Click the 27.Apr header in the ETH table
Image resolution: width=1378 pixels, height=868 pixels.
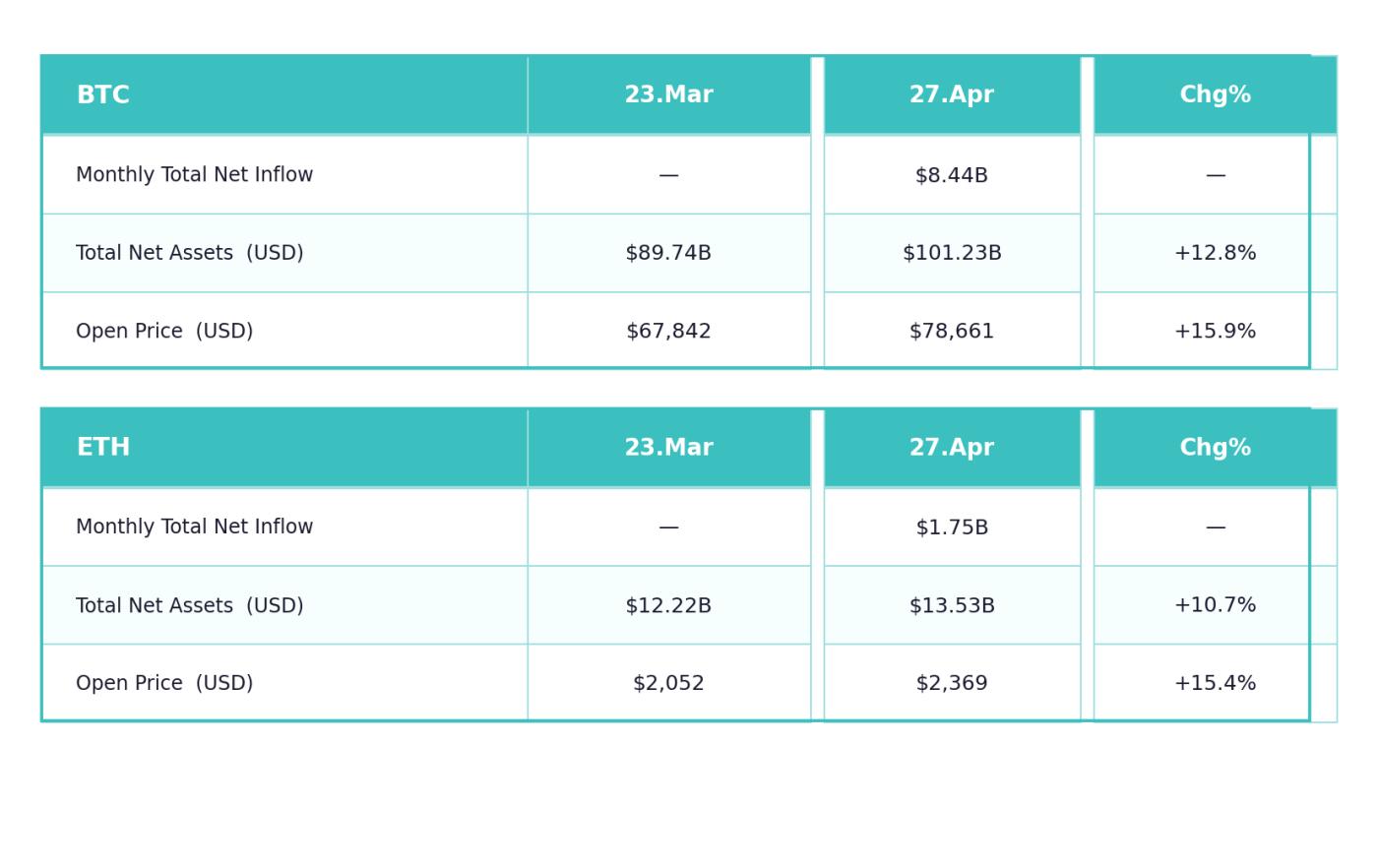coord(951,448)
